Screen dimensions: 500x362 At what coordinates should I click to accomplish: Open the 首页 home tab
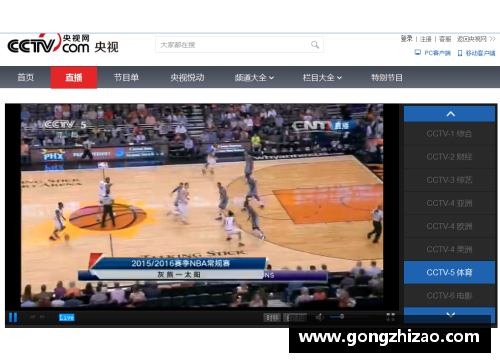(x=26, y=78)
